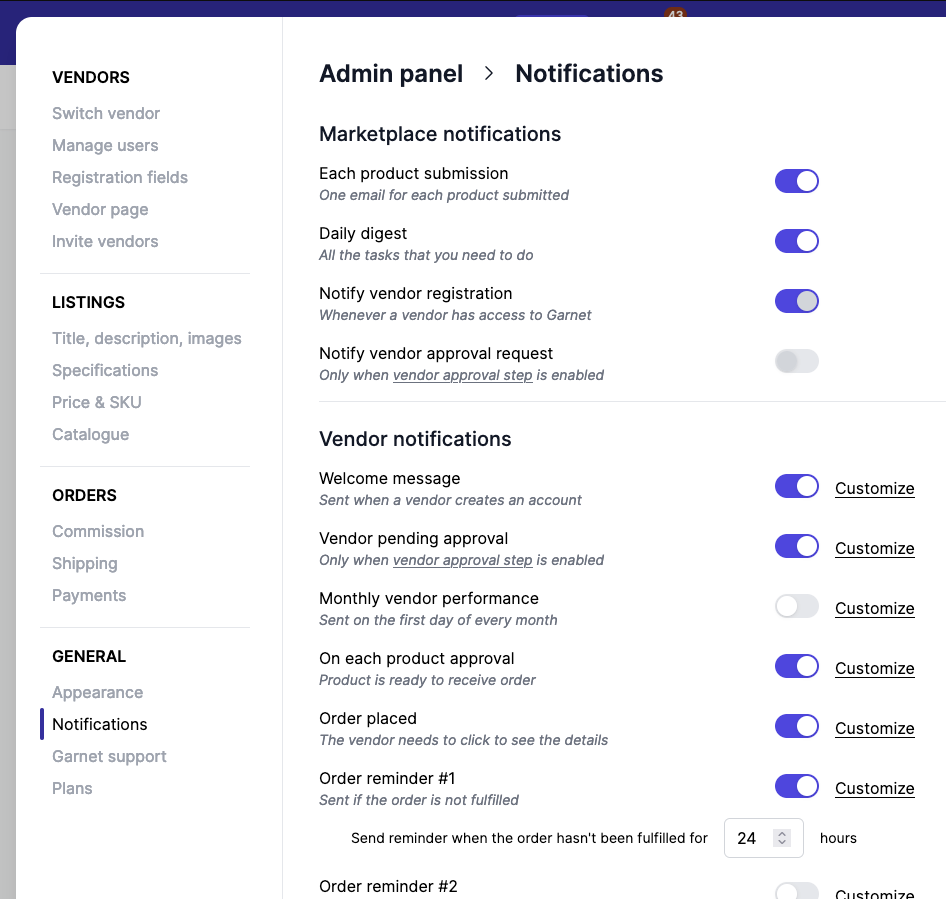Go to Price & SKU settings
The height and width of the screenshot is (899, 946).
96,402
